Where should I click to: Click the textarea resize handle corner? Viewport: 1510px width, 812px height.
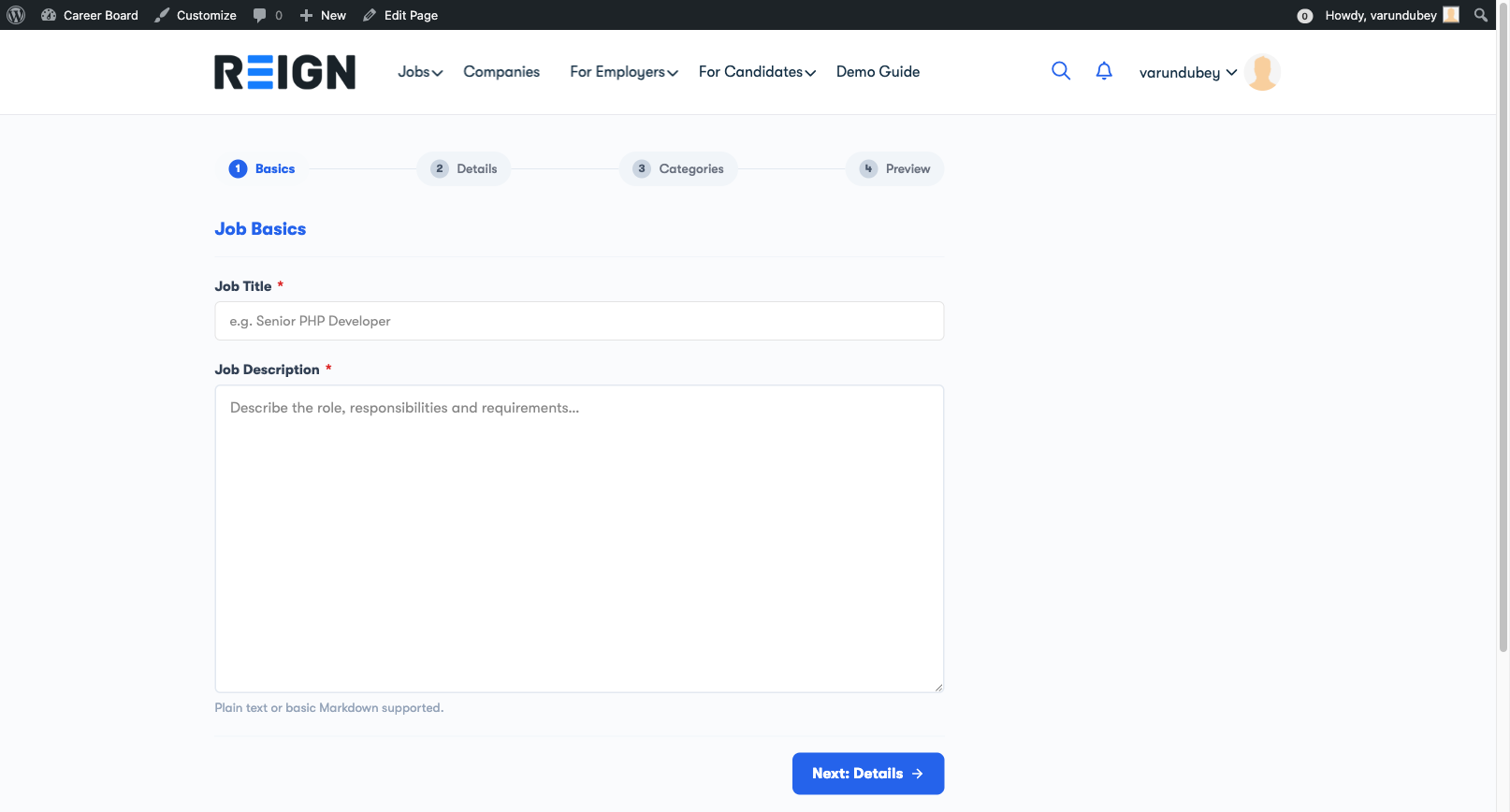coord(938,687)
